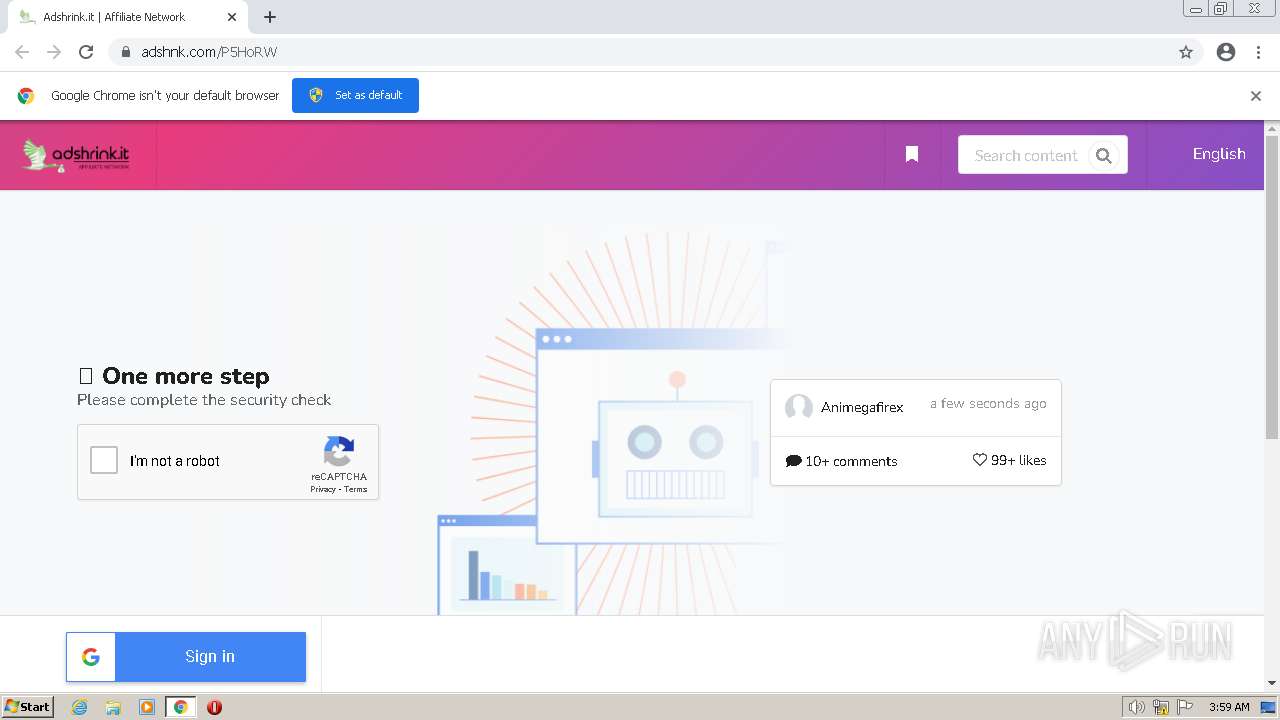Close the Adshrink.it tab

coord(232,17)
